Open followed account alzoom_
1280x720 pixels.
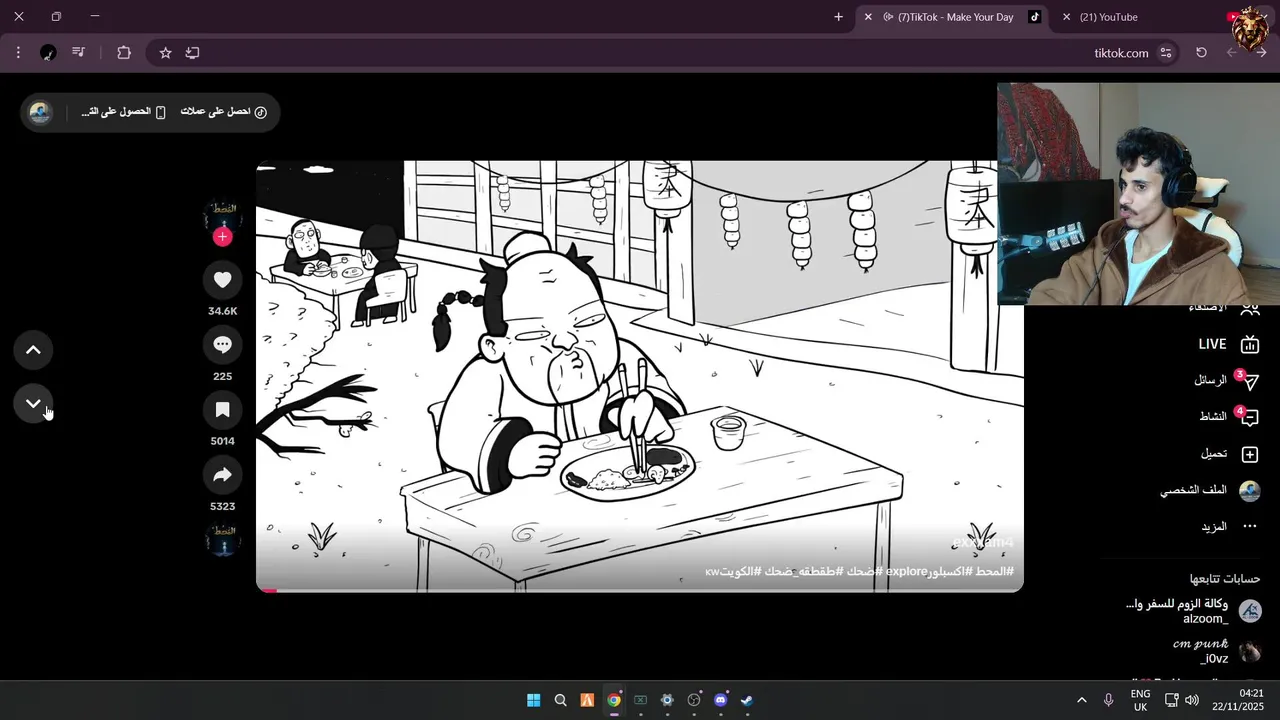coord(1193,611)
